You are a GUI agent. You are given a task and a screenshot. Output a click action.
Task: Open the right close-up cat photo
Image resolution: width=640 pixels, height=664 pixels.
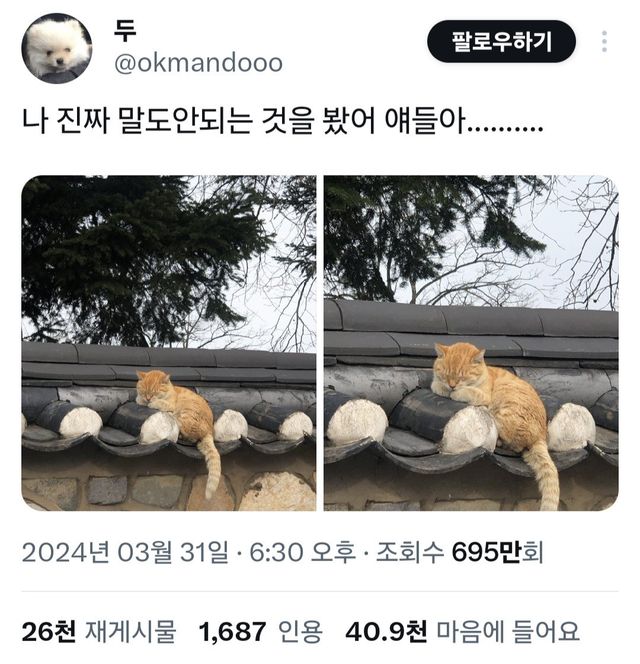pos(471,343)
